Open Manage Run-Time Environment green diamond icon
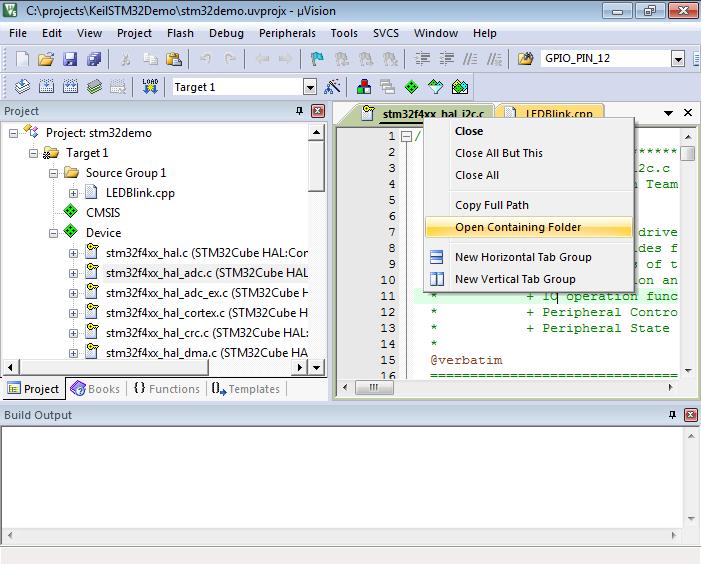The width and height of the screenshot is (701, 564). (411, 87)
